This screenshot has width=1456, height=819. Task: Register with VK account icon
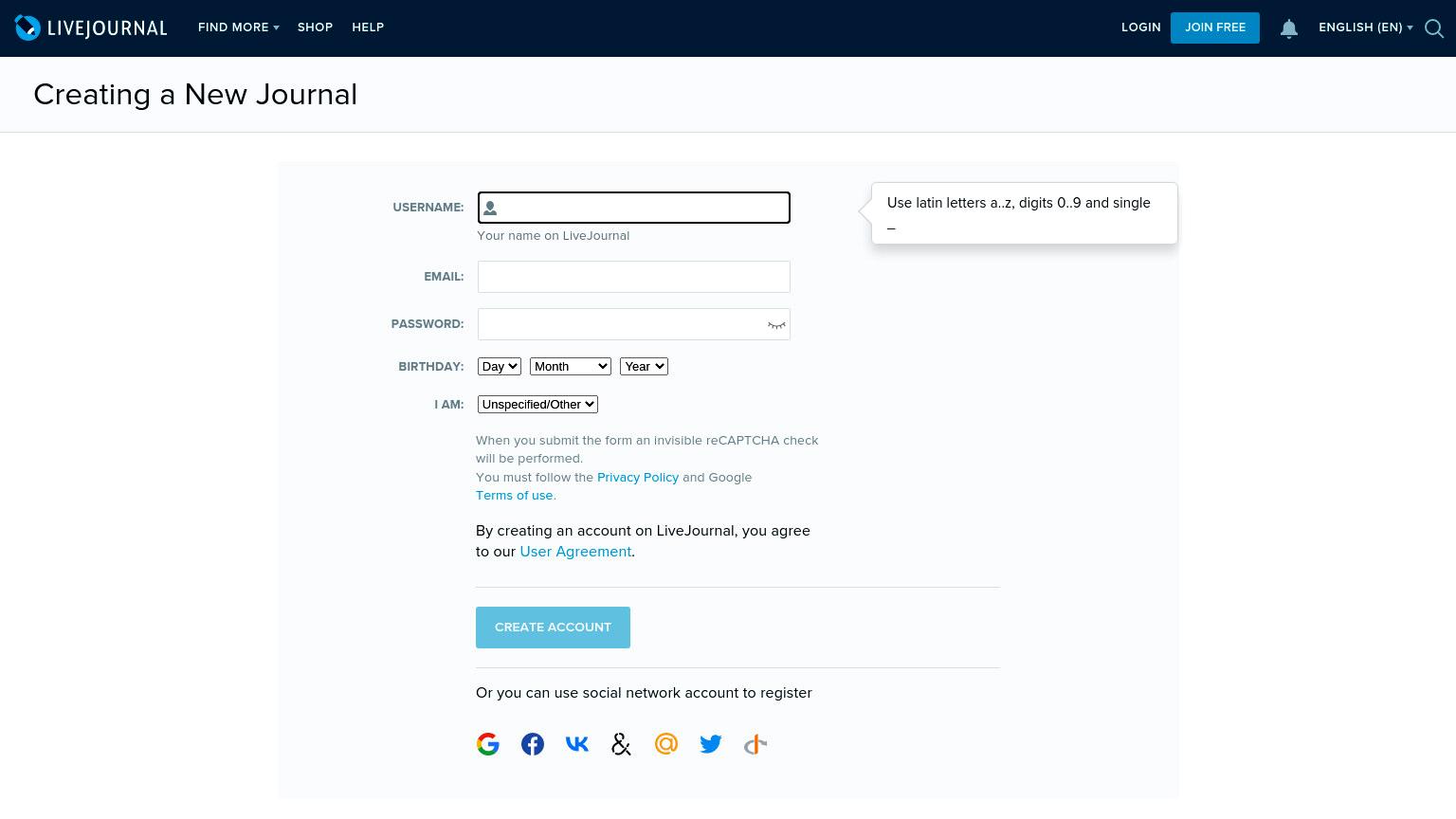pos(577,744)
